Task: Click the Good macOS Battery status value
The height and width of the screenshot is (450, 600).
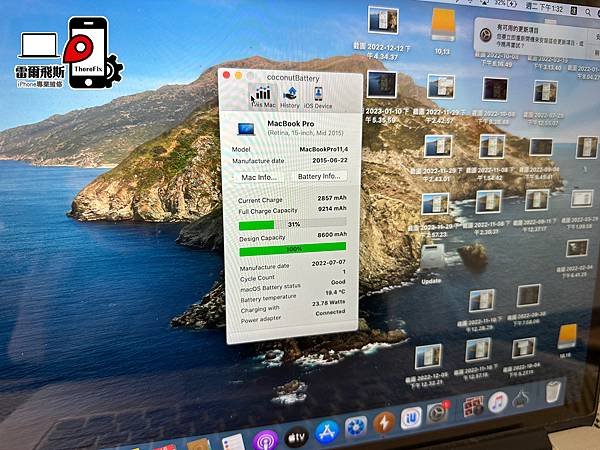Action: point(338,282)
